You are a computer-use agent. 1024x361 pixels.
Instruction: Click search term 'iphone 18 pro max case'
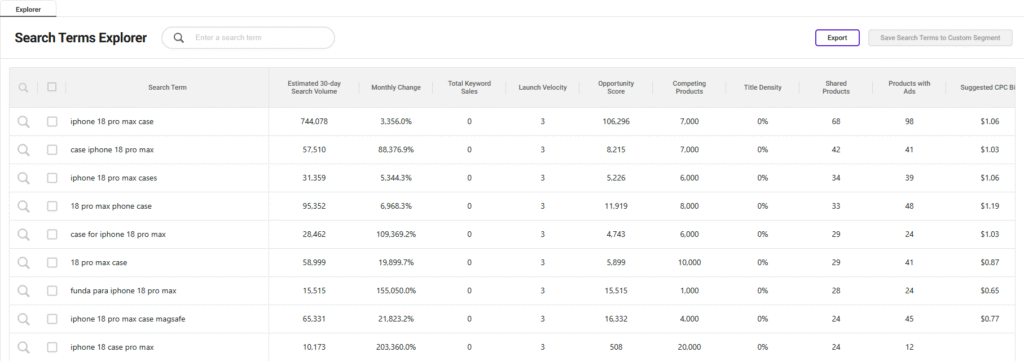(x=112, y=121)
